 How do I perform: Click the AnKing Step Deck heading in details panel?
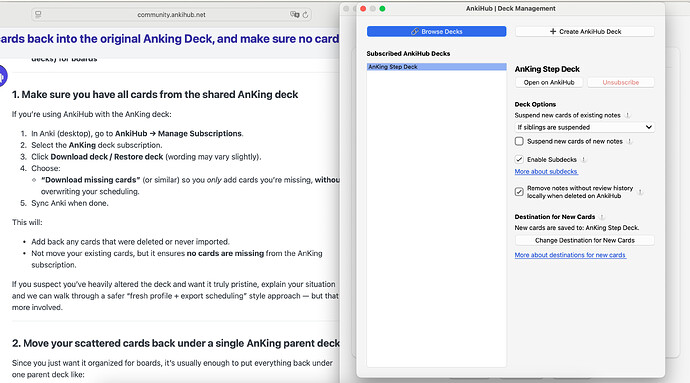(547, 69)
